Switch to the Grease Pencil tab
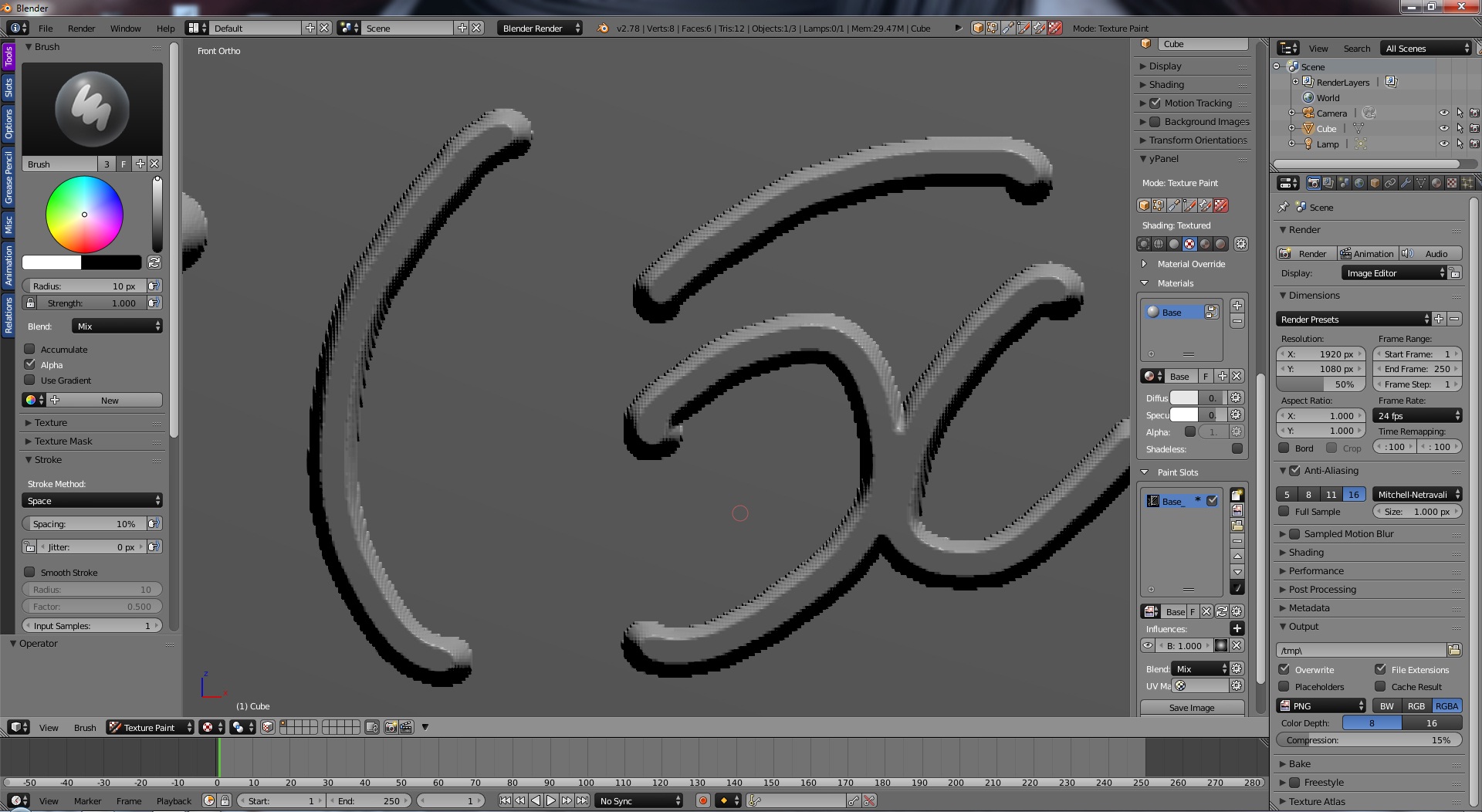 pyautogui.click(x=8, y=177)
